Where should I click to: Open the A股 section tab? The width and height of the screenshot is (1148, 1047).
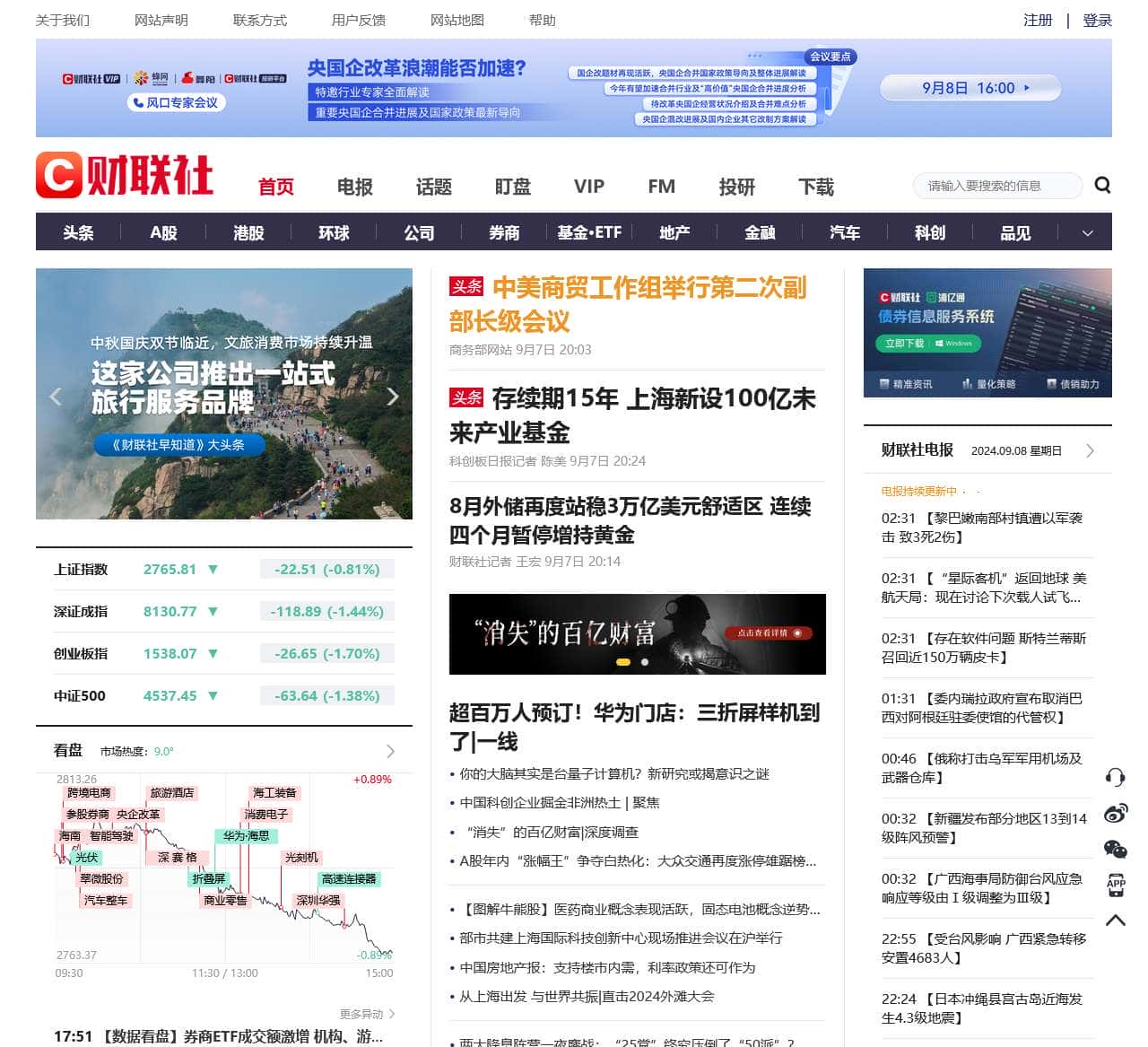[163, 232]
